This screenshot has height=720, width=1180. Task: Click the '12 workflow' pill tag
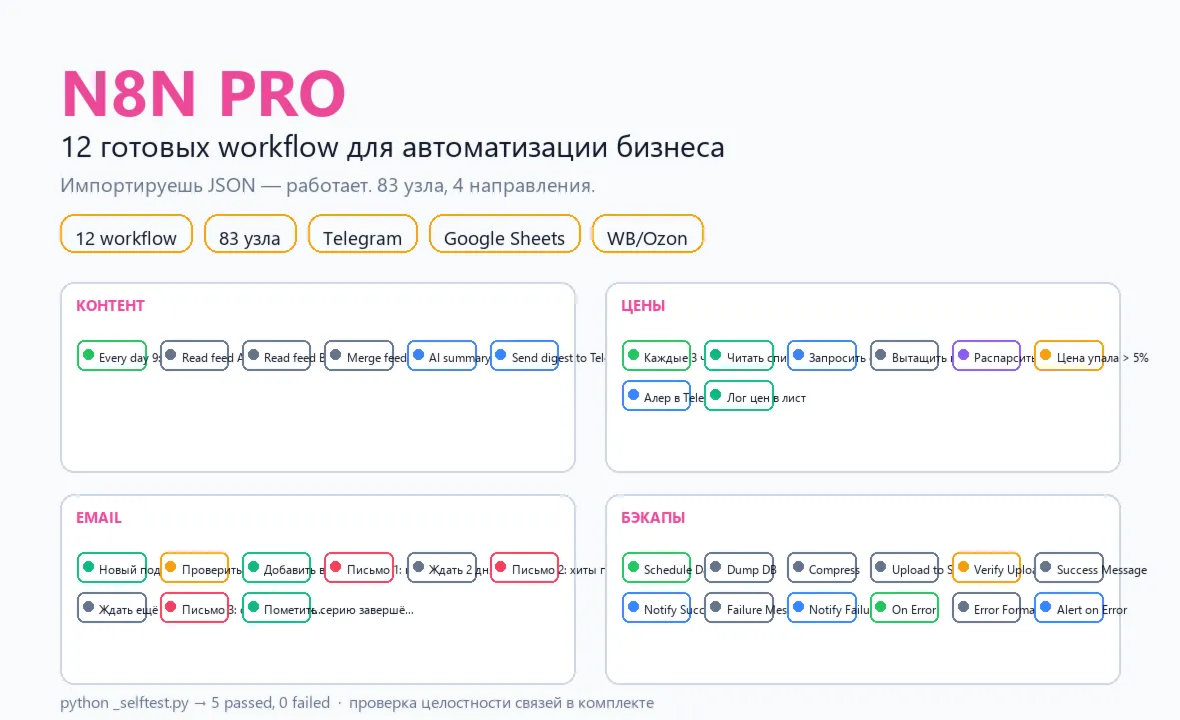click(x=126, y=234)
